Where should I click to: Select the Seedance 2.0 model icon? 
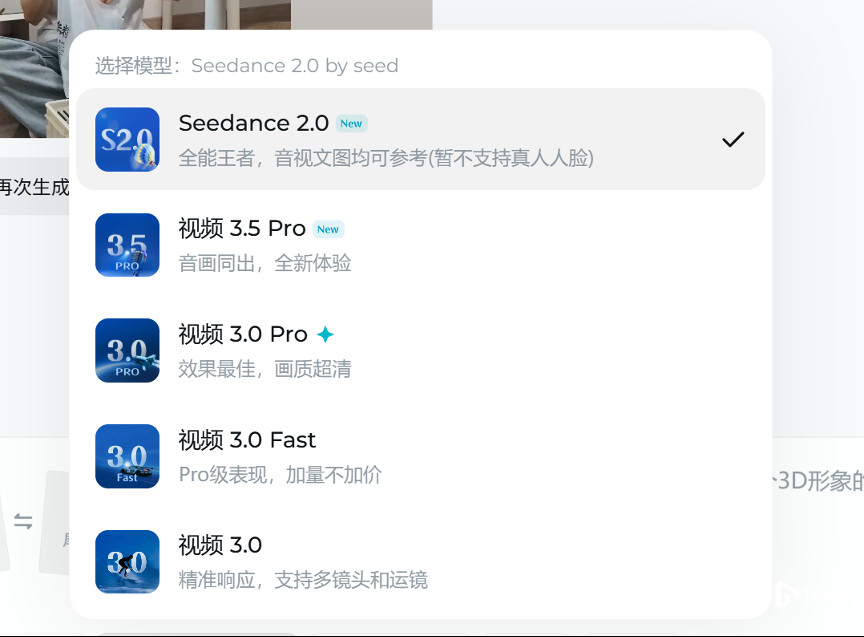tap(127, 139)
